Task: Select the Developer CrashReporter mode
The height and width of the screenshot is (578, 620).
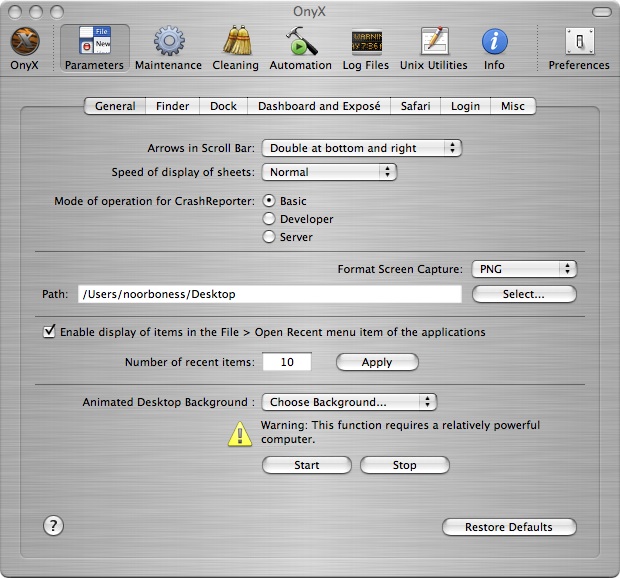Action: point(269,219)
